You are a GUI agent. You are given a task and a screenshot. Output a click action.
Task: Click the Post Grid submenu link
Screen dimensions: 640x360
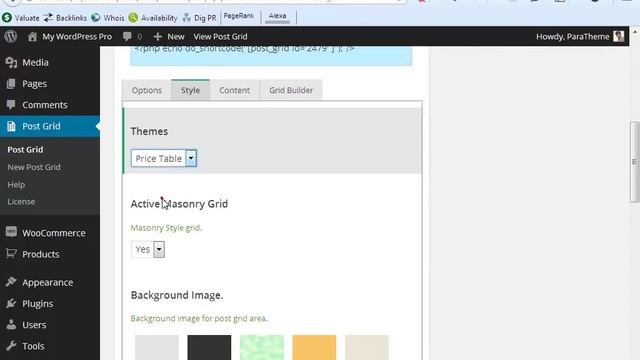point(25,150)
